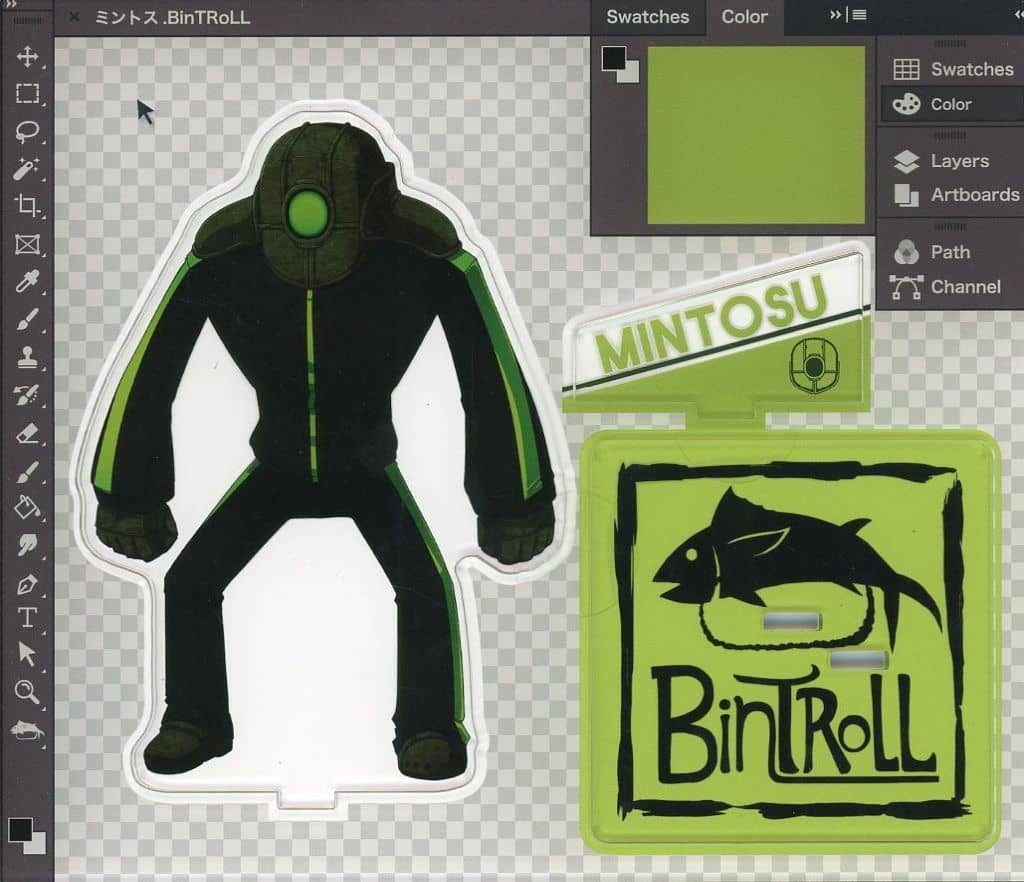
Task: Select the Type tool
Action: tap(27, 620)
